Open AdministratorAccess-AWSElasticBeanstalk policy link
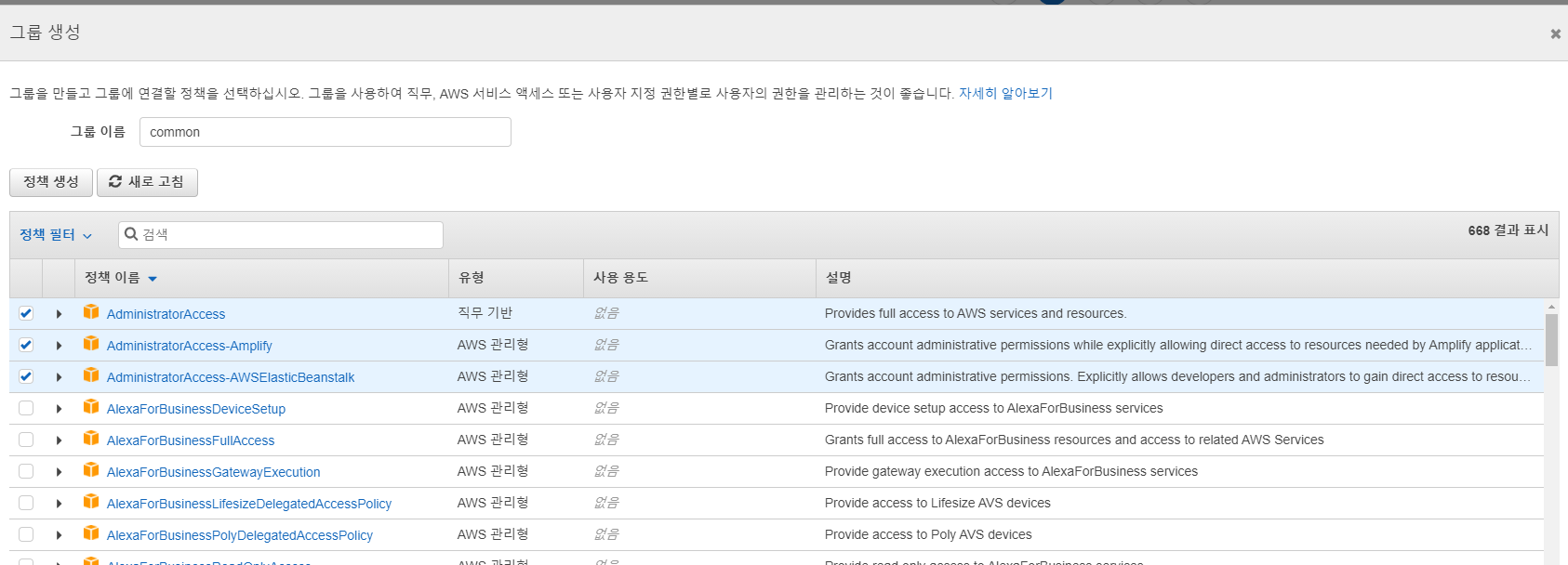The image size is (1568, 565). click(x=231, y=377)
